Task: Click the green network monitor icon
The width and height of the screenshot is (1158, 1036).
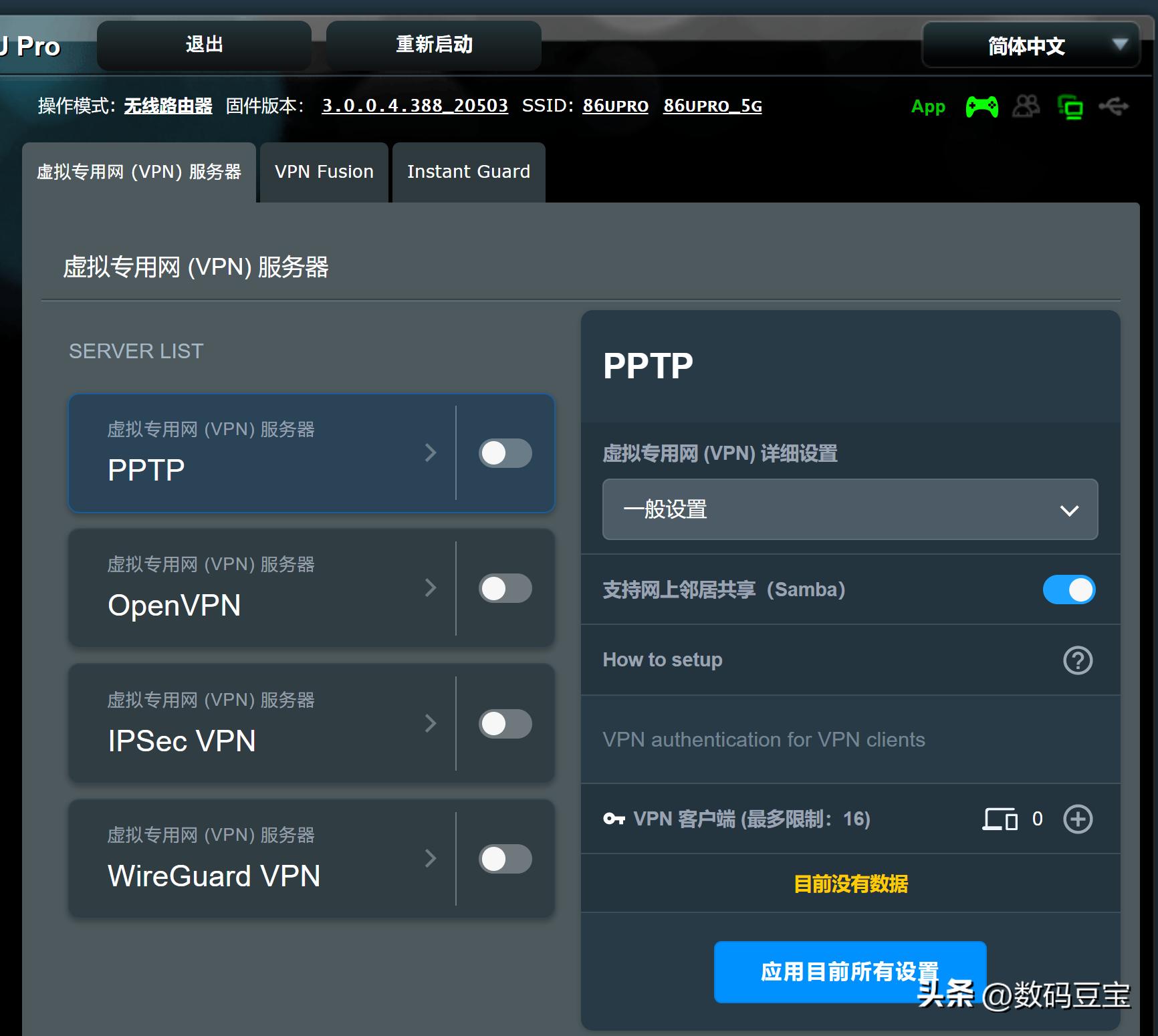Action: click(x=1070, y=107)
